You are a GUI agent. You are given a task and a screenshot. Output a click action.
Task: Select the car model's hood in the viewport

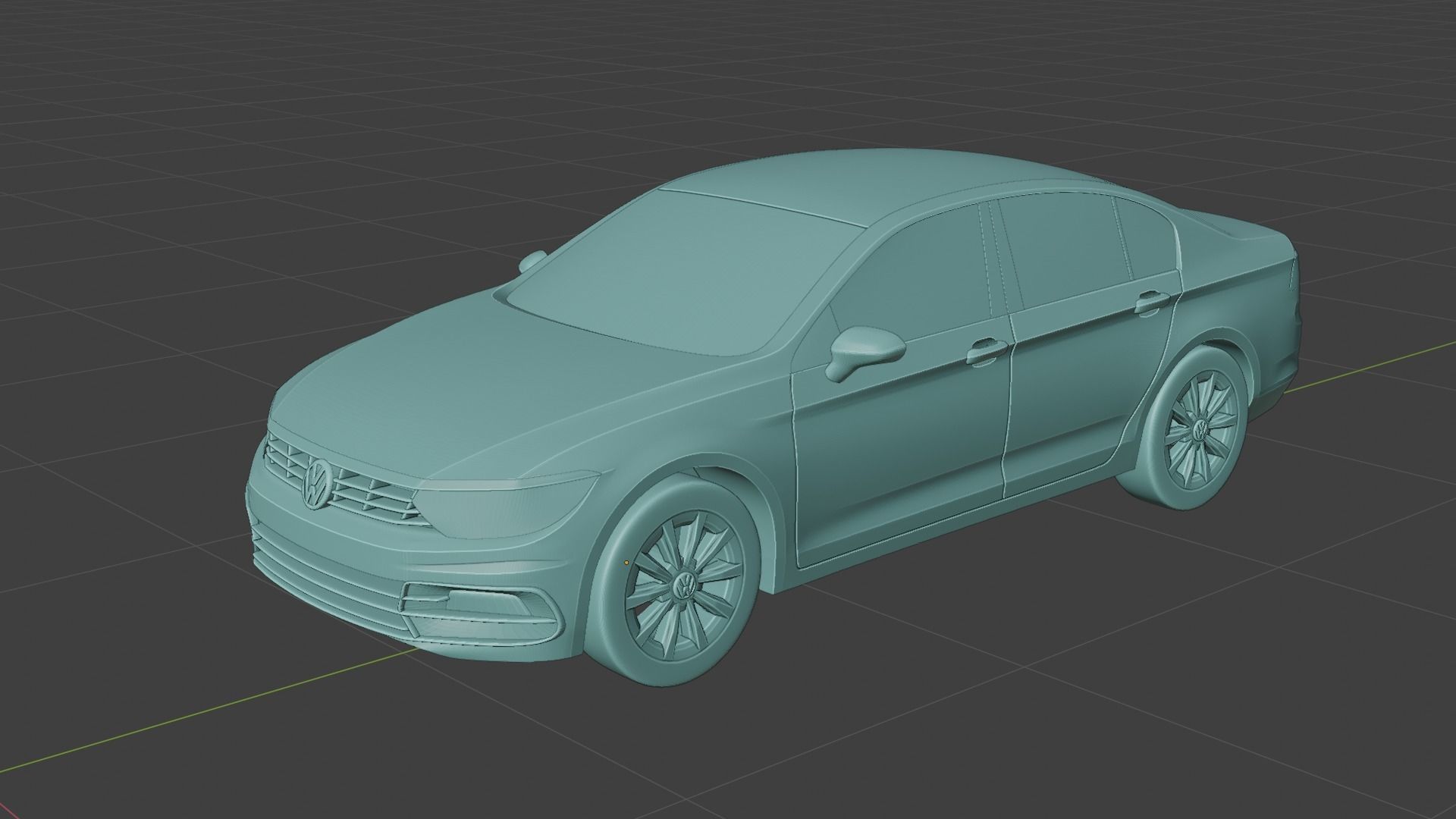pos(485,387)
